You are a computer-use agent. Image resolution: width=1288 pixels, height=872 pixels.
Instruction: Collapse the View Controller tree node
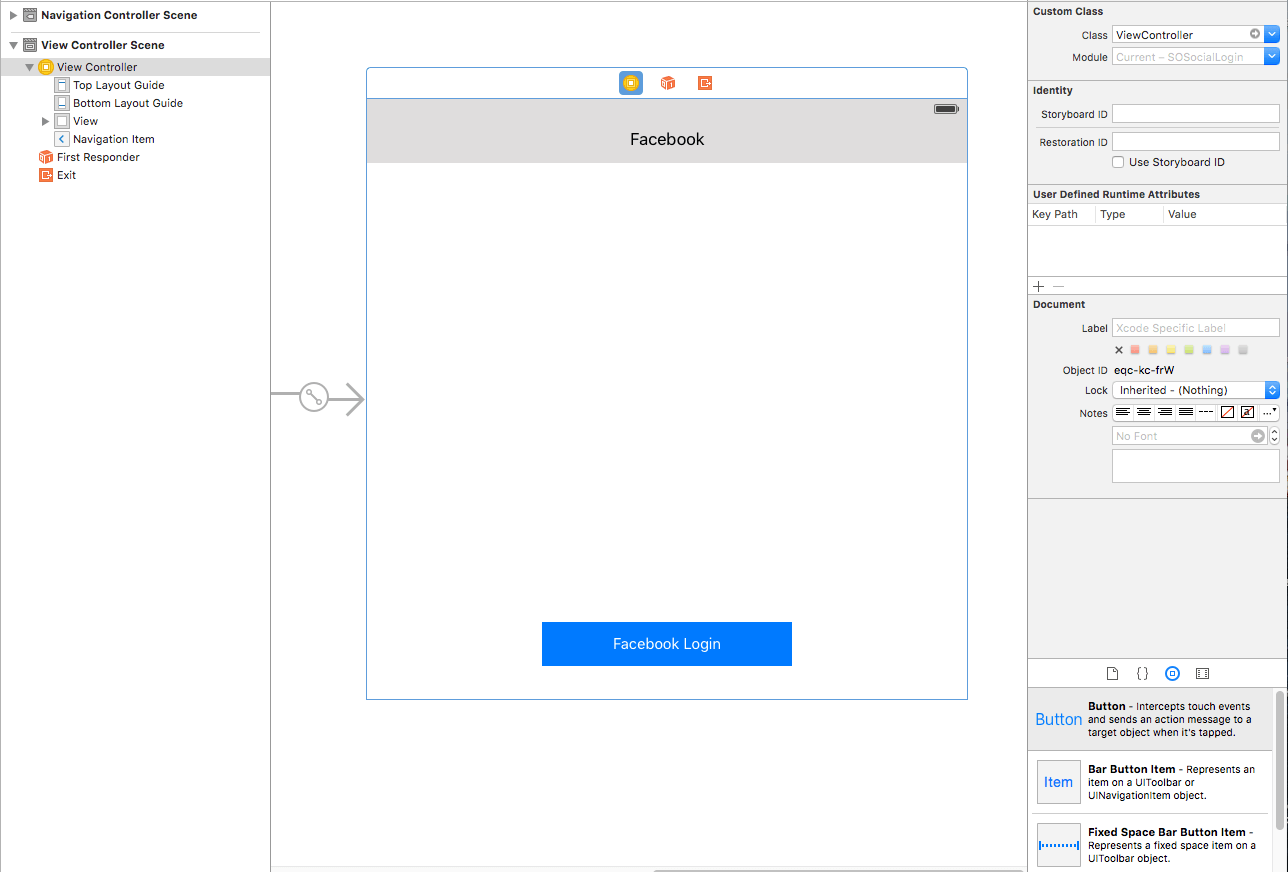click(30, 67)
